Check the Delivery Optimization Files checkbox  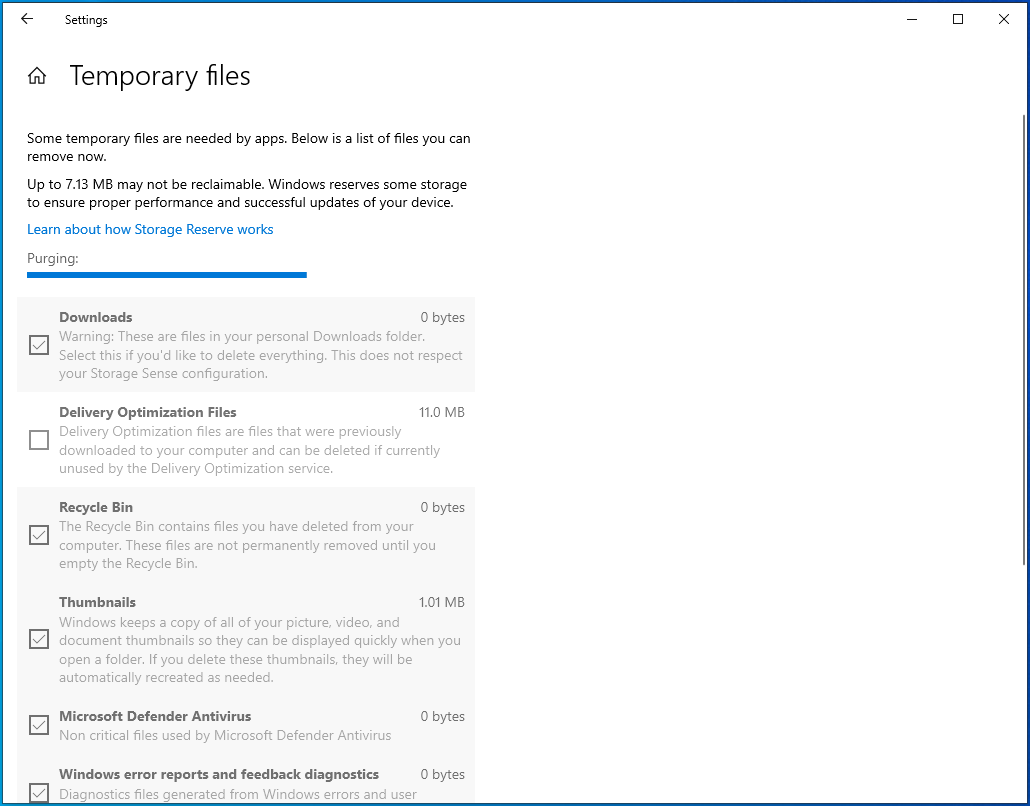click(x=39, y=440)
